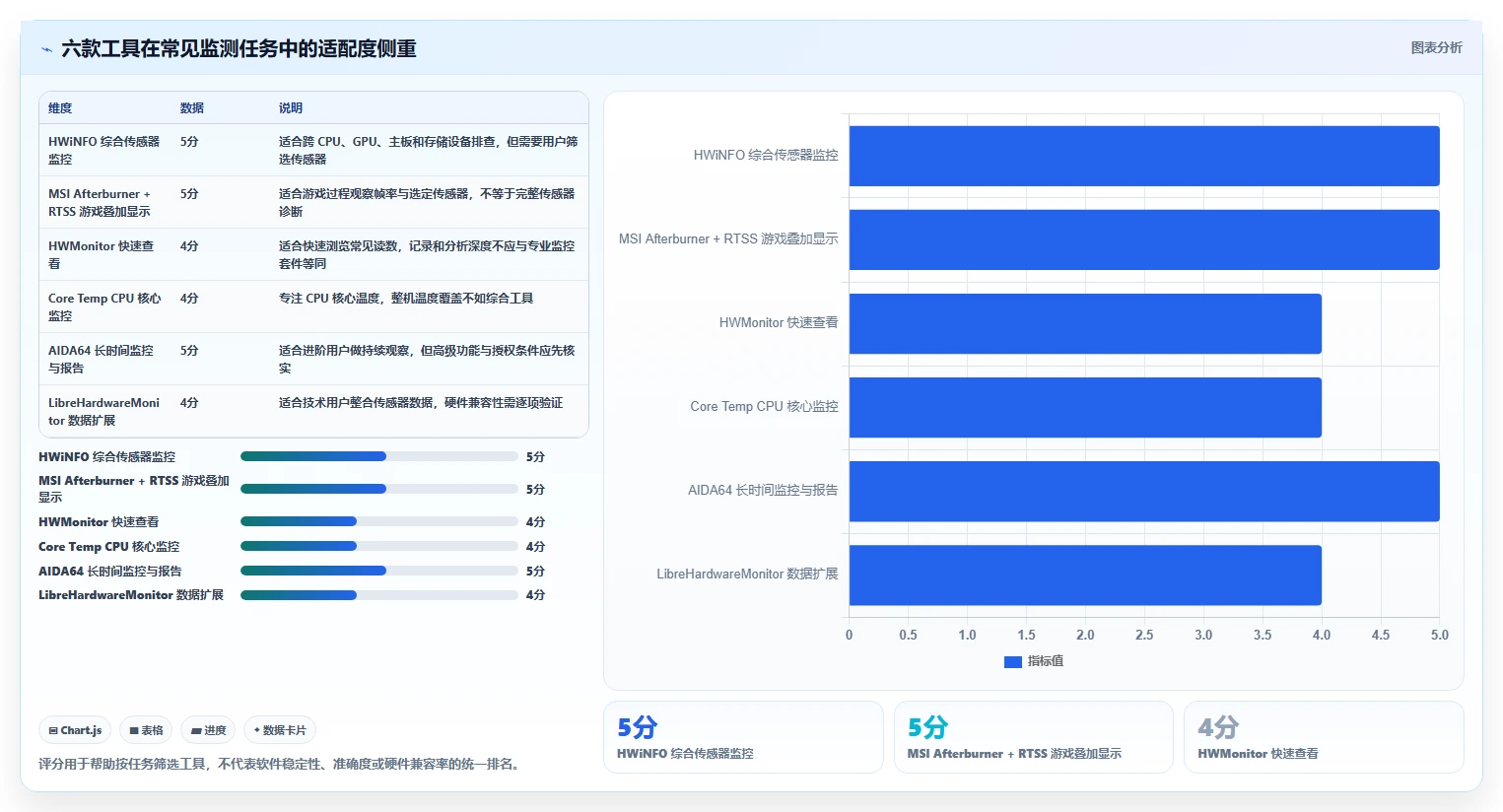Click the 数据 column header

[x=192, y=108]
